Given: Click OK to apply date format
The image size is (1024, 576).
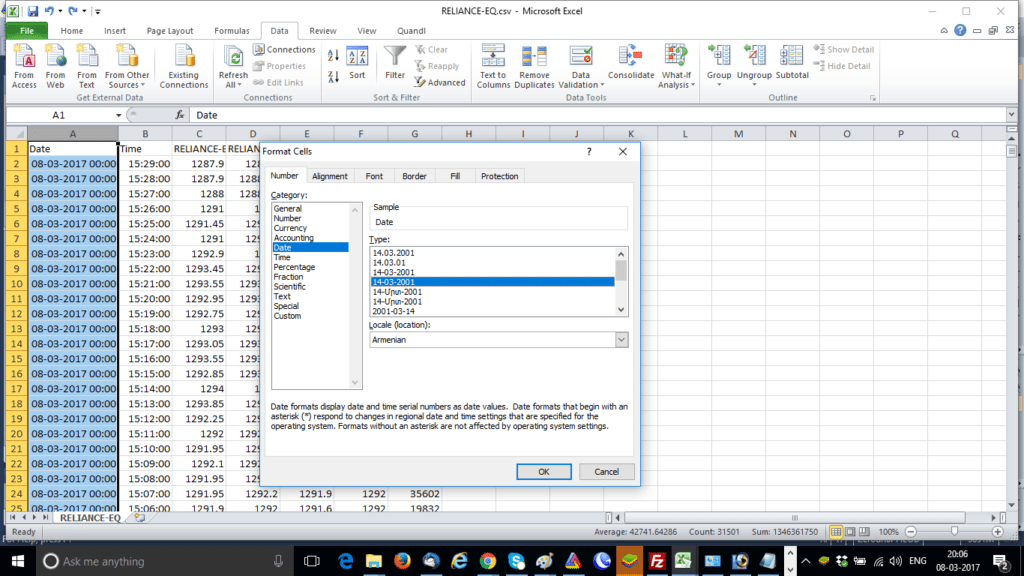Looking at the screenshot, I should pos(544,471).
